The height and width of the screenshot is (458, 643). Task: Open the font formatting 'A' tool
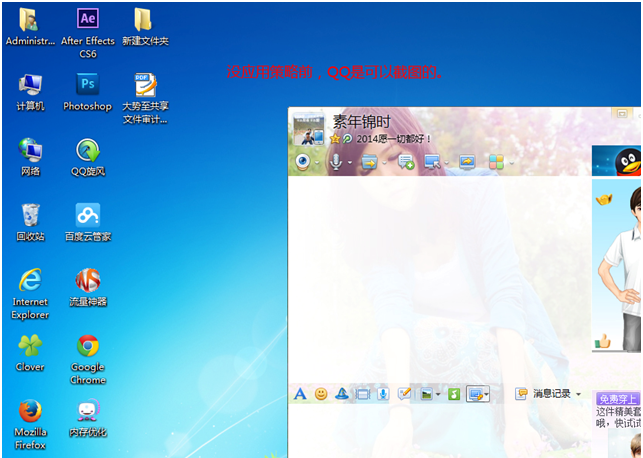tap(299, 394)
